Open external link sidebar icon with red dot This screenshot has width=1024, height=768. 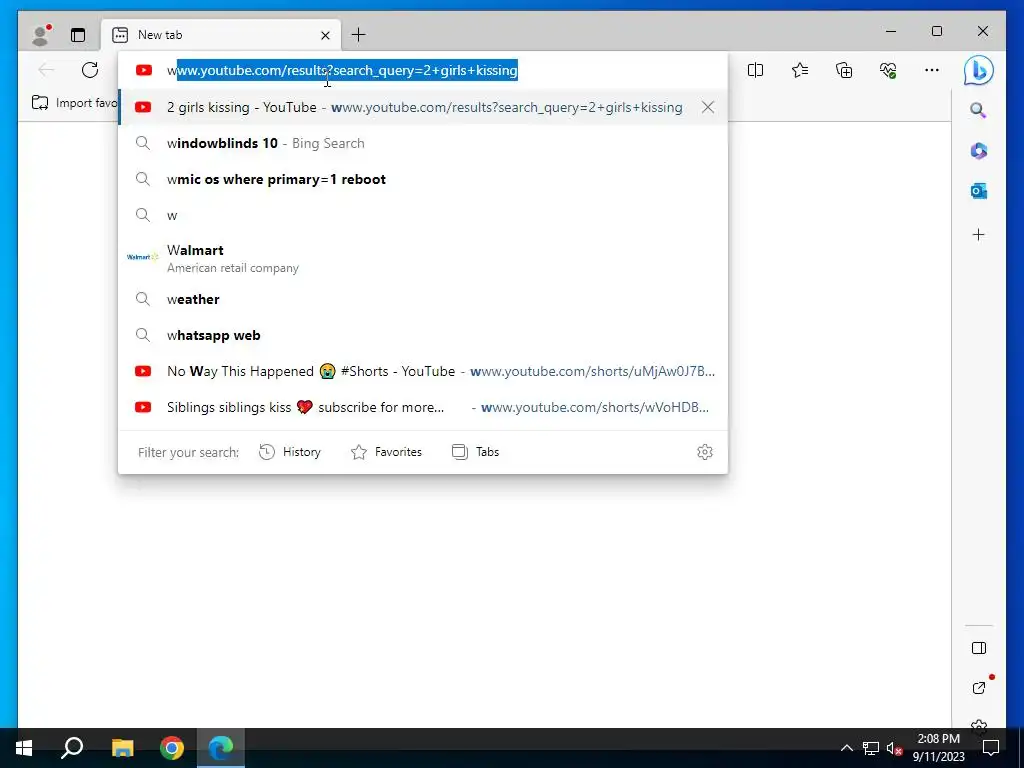[x=979, y=687]
